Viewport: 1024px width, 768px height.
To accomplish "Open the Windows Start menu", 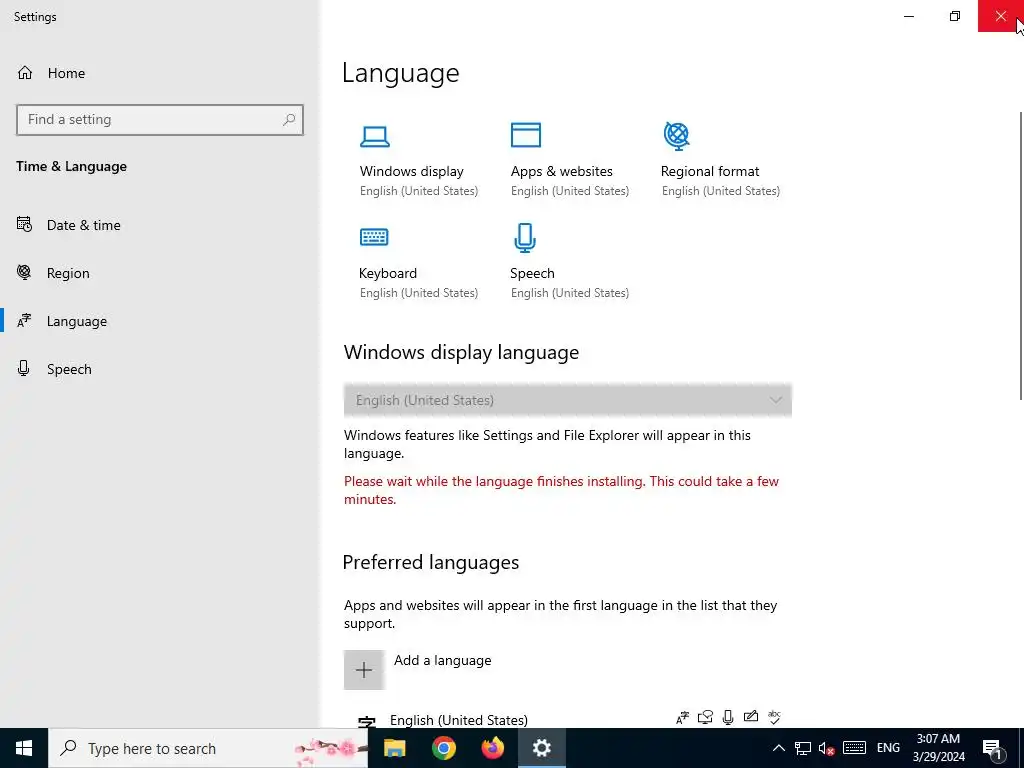I will point(24,748).
